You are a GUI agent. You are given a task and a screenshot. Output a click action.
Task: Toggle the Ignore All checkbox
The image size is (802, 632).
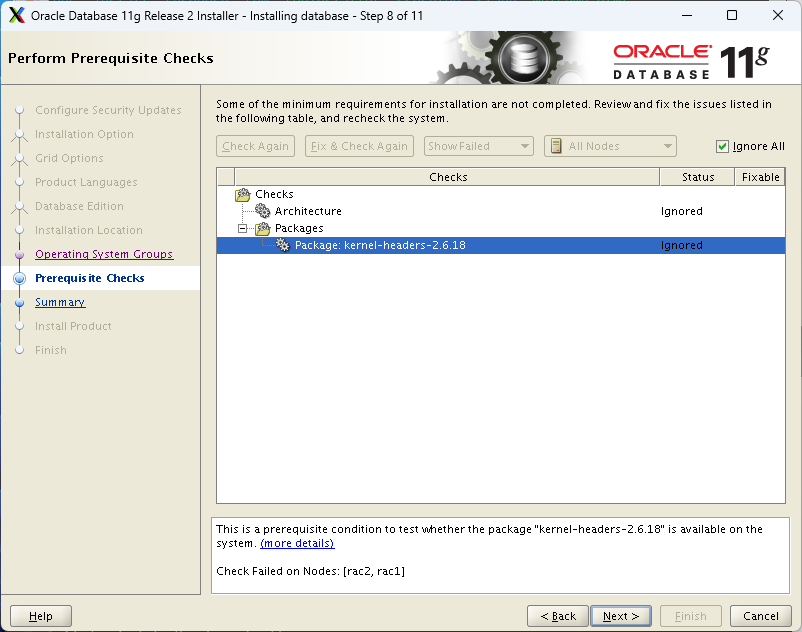722,146
